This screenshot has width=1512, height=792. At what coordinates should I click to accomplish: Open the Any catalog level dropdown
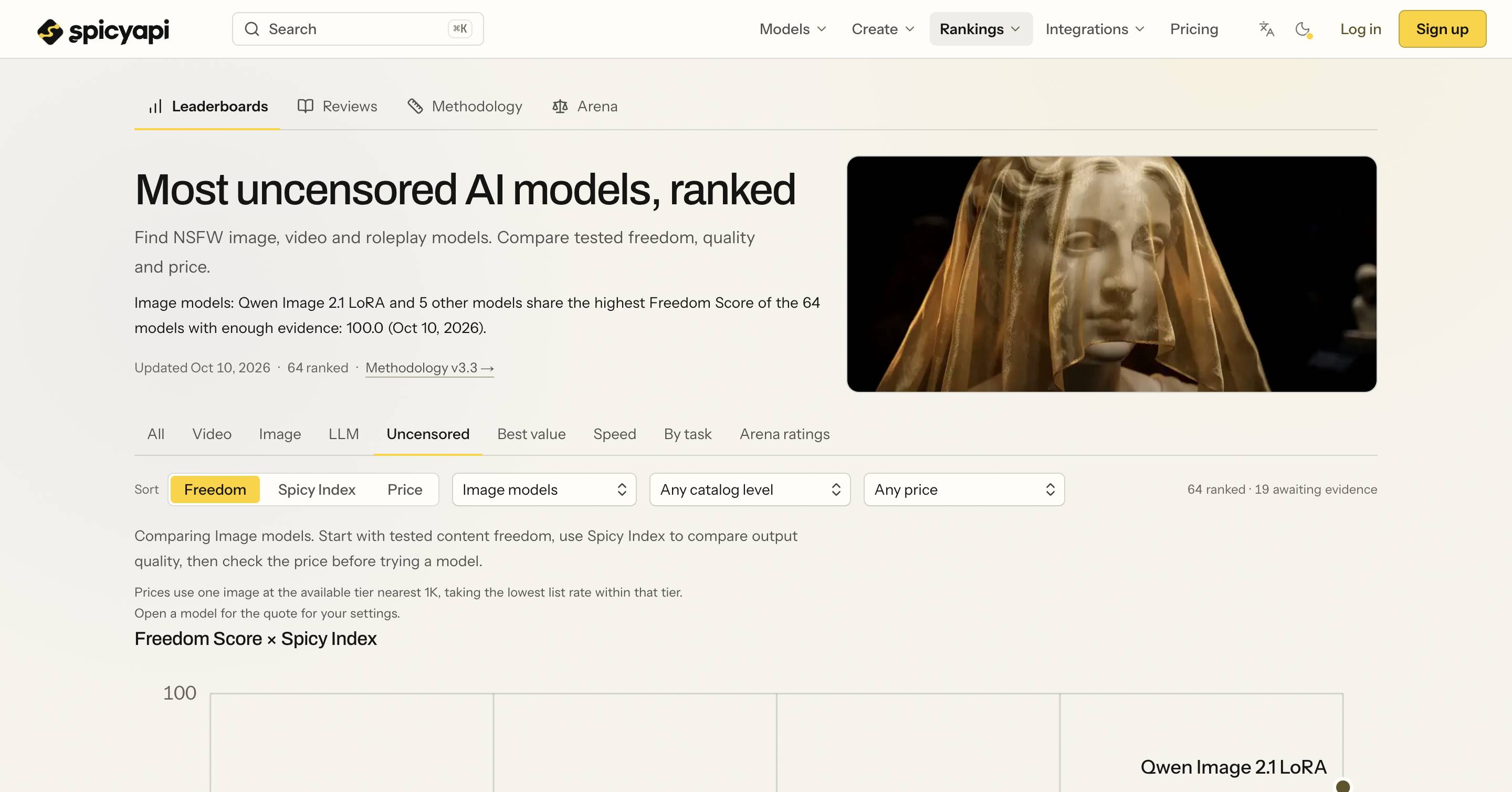coord(750,489)
